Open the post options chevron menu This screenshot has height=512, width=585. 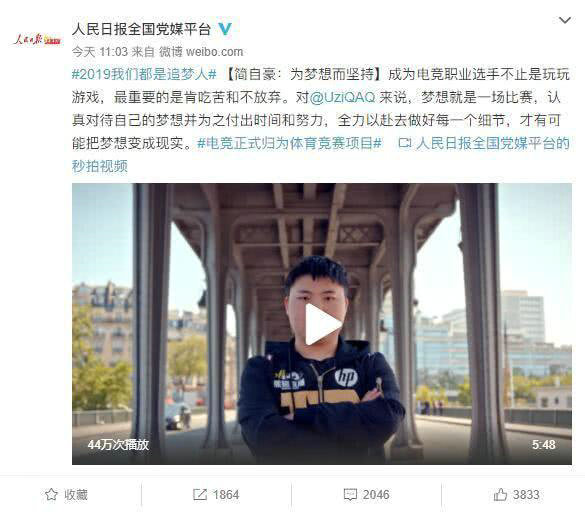(x=565, y=20)
